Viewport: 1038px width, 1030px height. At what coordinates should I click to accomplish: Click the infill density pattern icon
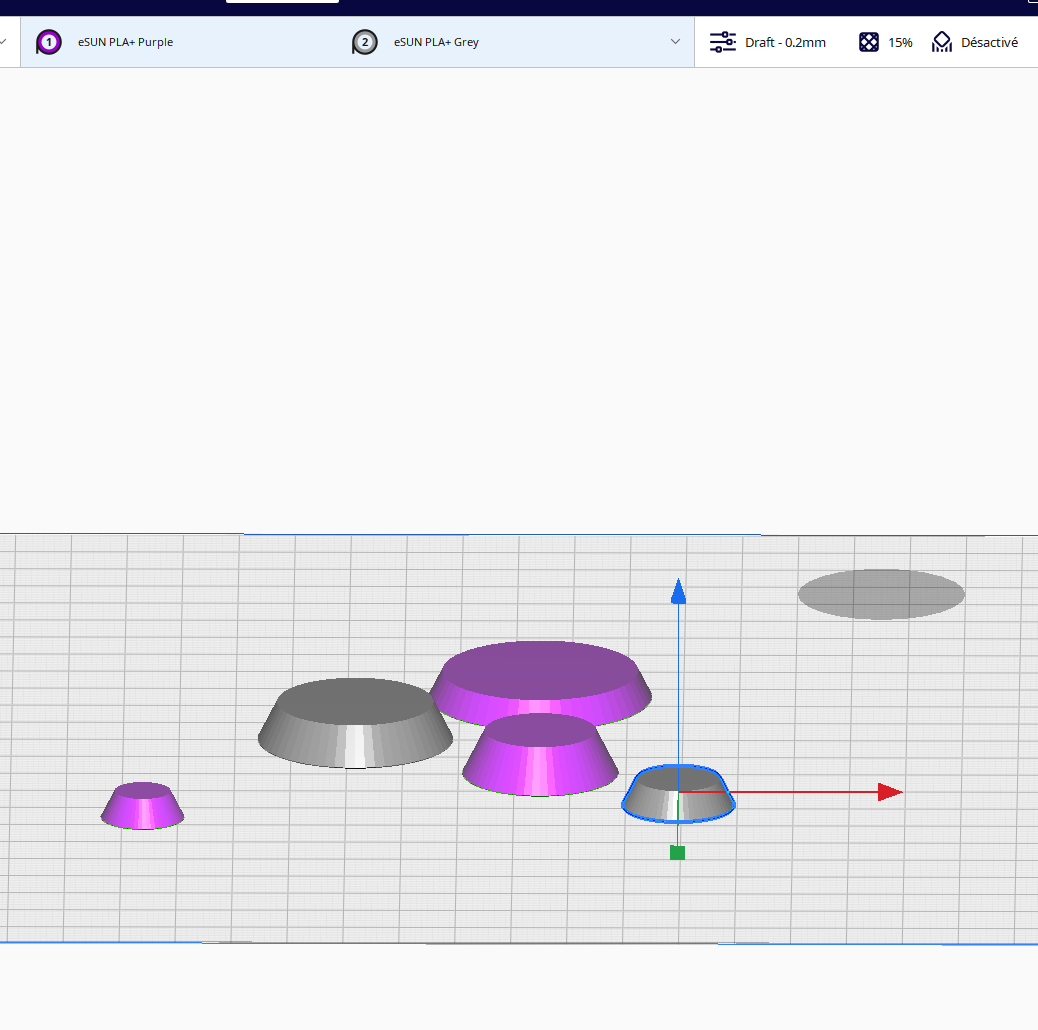[x=869, y=42]
